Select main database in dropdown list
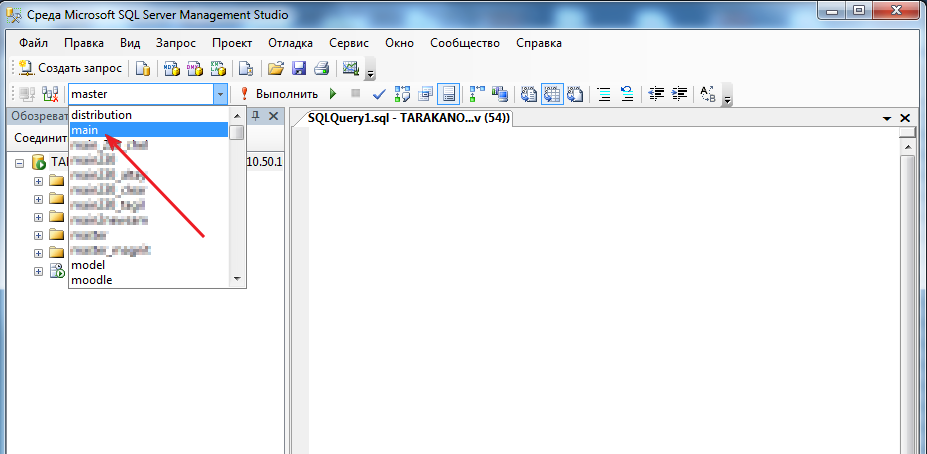 click(x=149, y=129)
